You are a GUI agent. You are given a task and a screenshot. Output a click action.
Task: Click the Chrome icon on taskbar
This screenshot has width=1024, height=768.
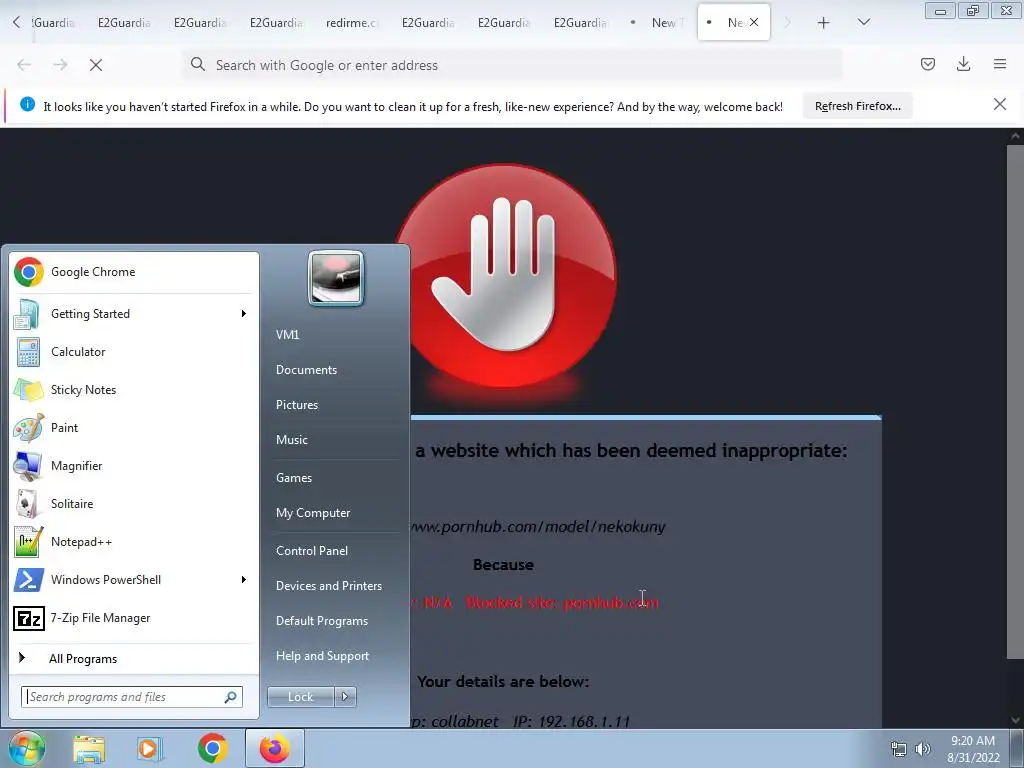coord(213,749)
